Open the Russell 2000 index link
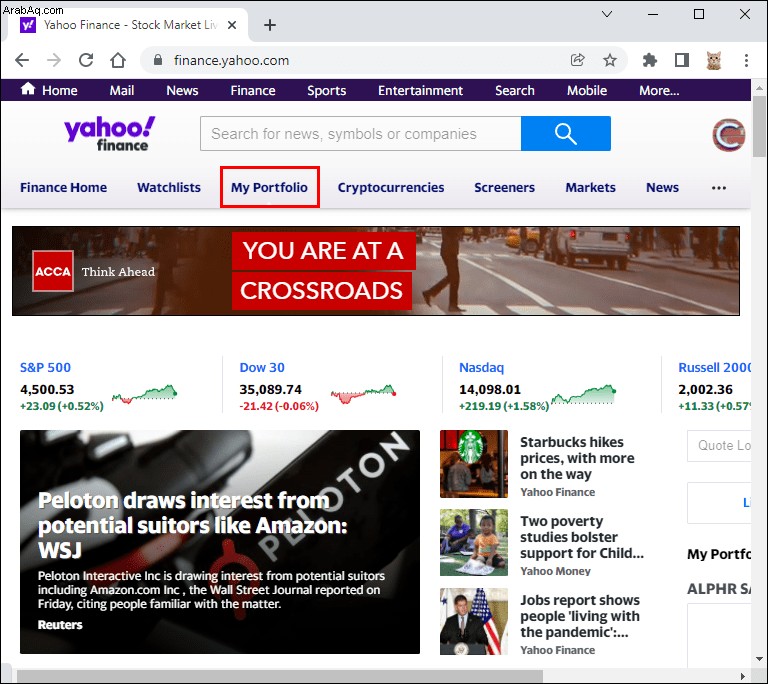The width and height of the screenshot is (768, 684). pos(714,367)
